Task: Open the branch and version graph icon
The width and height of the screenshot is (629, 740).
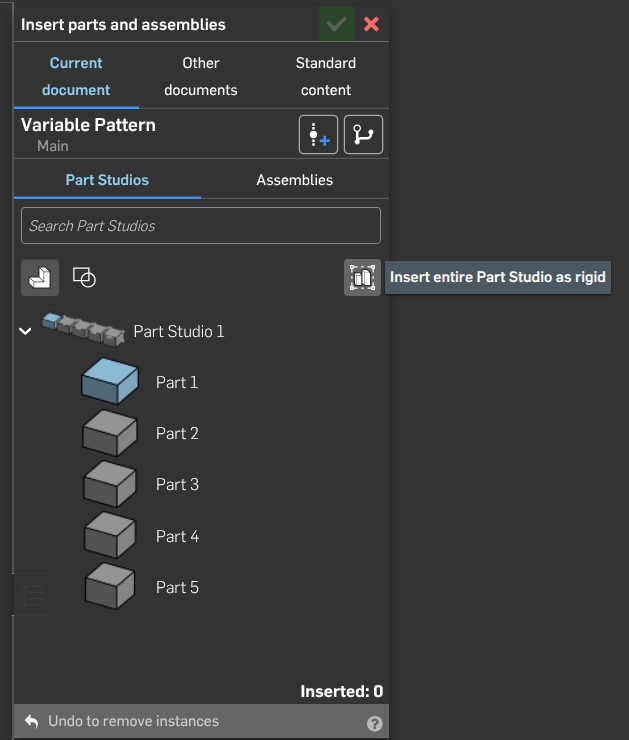Action: [x=363, y=135]
